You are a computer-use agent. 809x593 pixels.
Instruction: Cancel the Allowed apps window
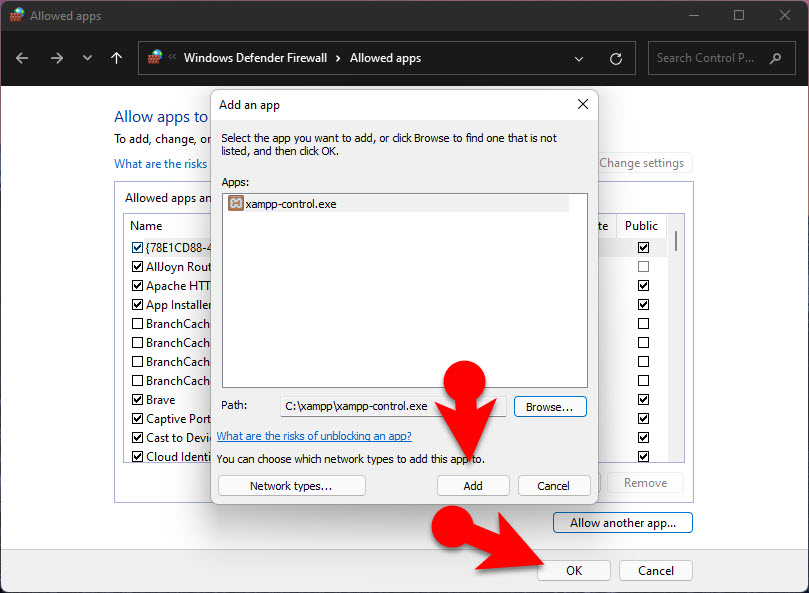click(x=656, y=570)
